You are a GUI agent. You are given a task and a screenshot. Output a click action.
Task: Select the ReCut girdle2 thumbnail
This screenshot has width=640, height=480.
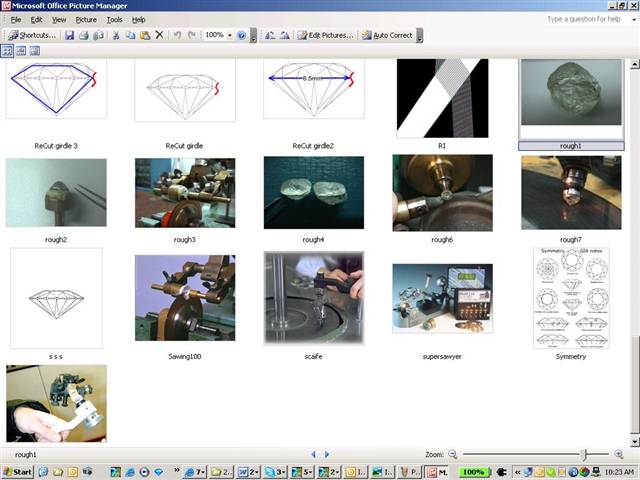point(314,89)
